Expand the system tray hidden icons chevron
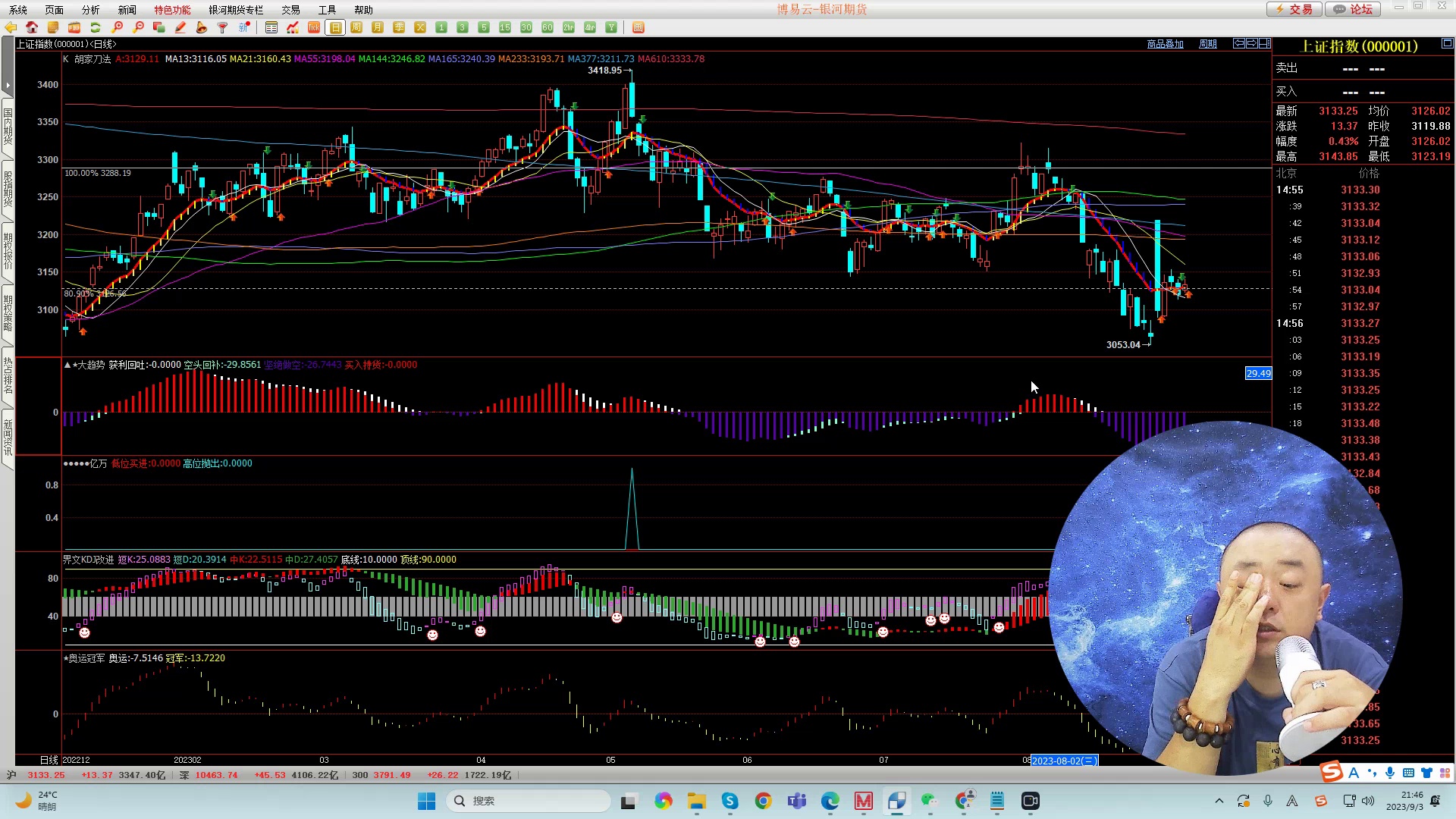The height and width of the screenshot is (819, 1456). click(1219, 801)
